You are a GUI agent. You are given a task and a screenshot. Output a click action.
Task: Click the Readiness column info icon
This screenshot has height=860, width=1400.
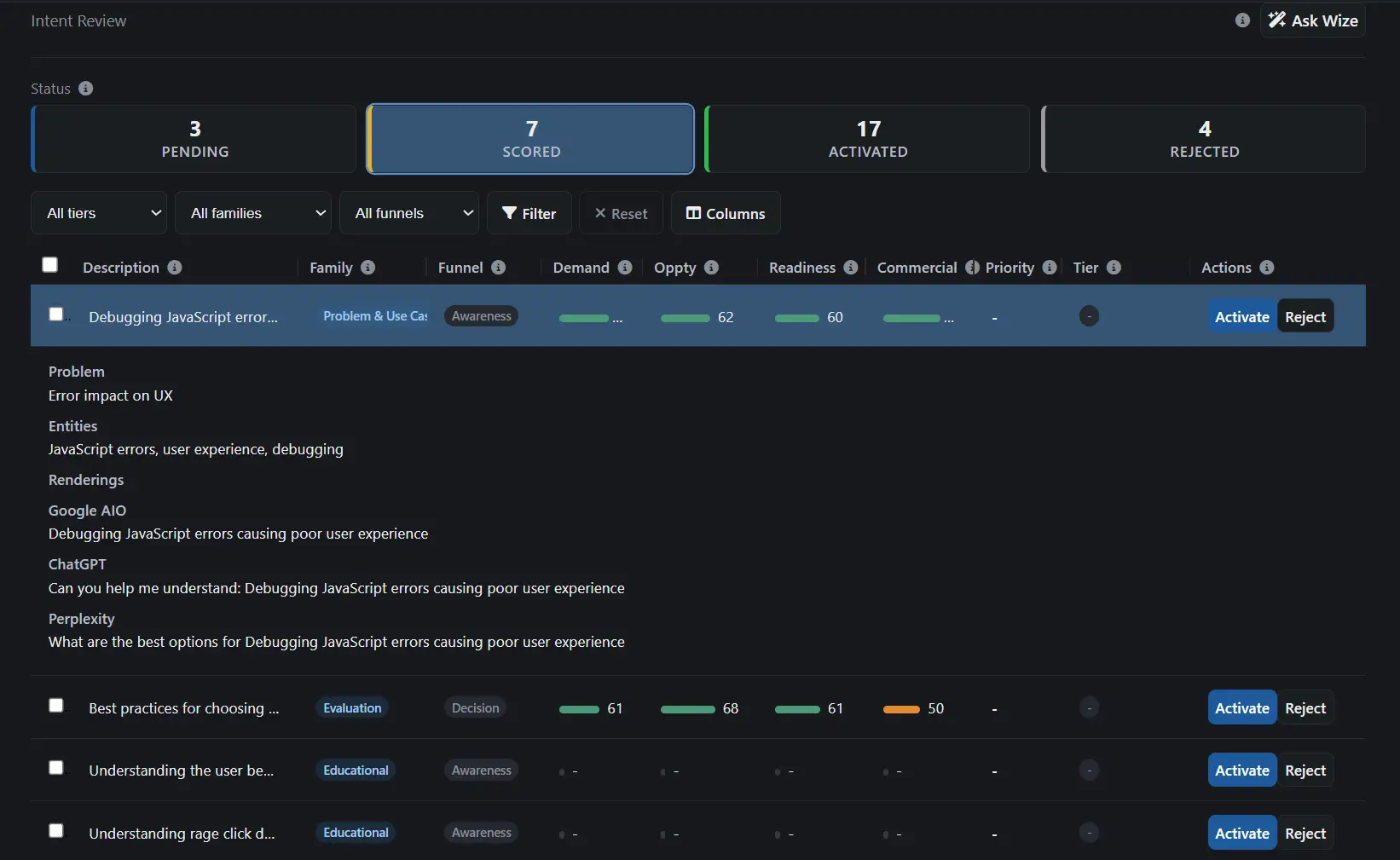point(851,268)
